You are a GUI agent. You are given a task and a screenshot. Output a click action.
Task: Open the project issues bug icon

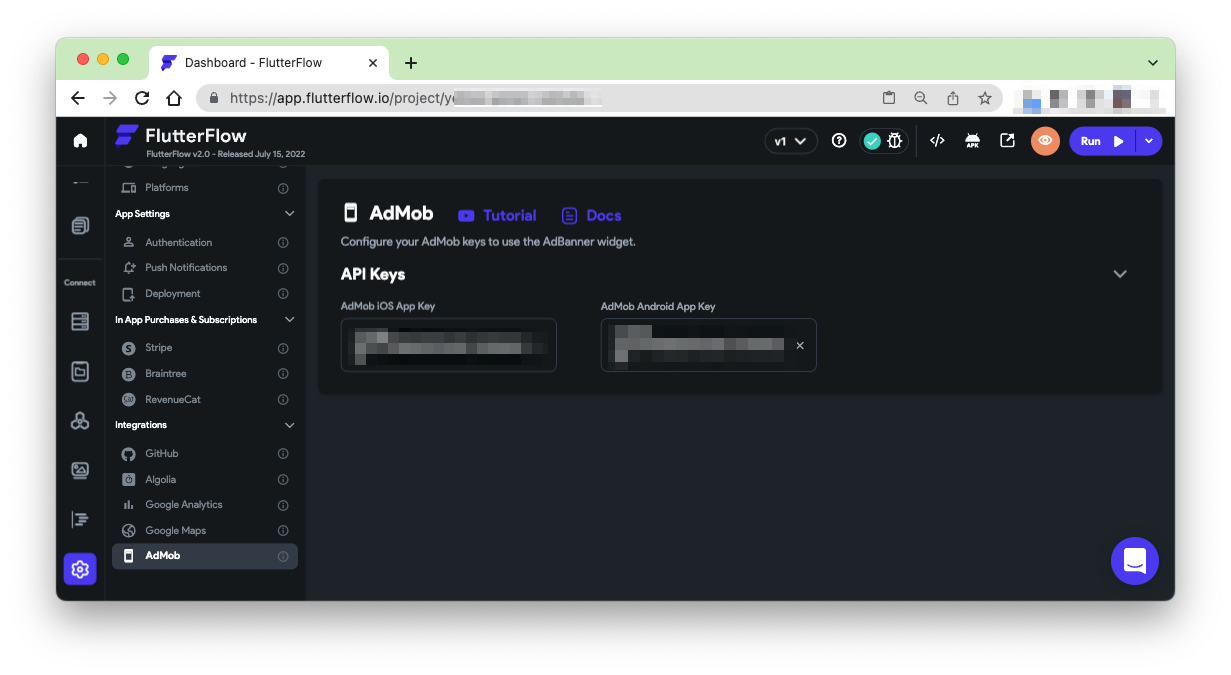[x=895, y=141]
